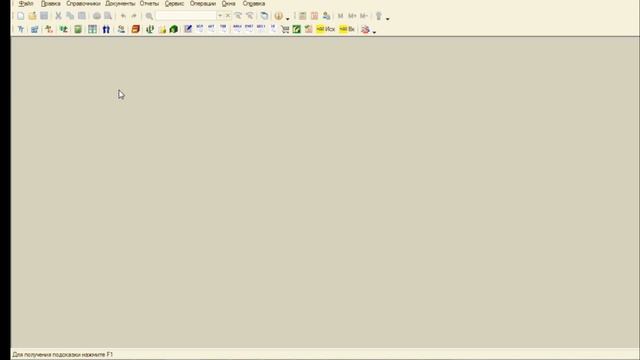
Task: Click the Find magnifier icon
Action: pos(149,16)
